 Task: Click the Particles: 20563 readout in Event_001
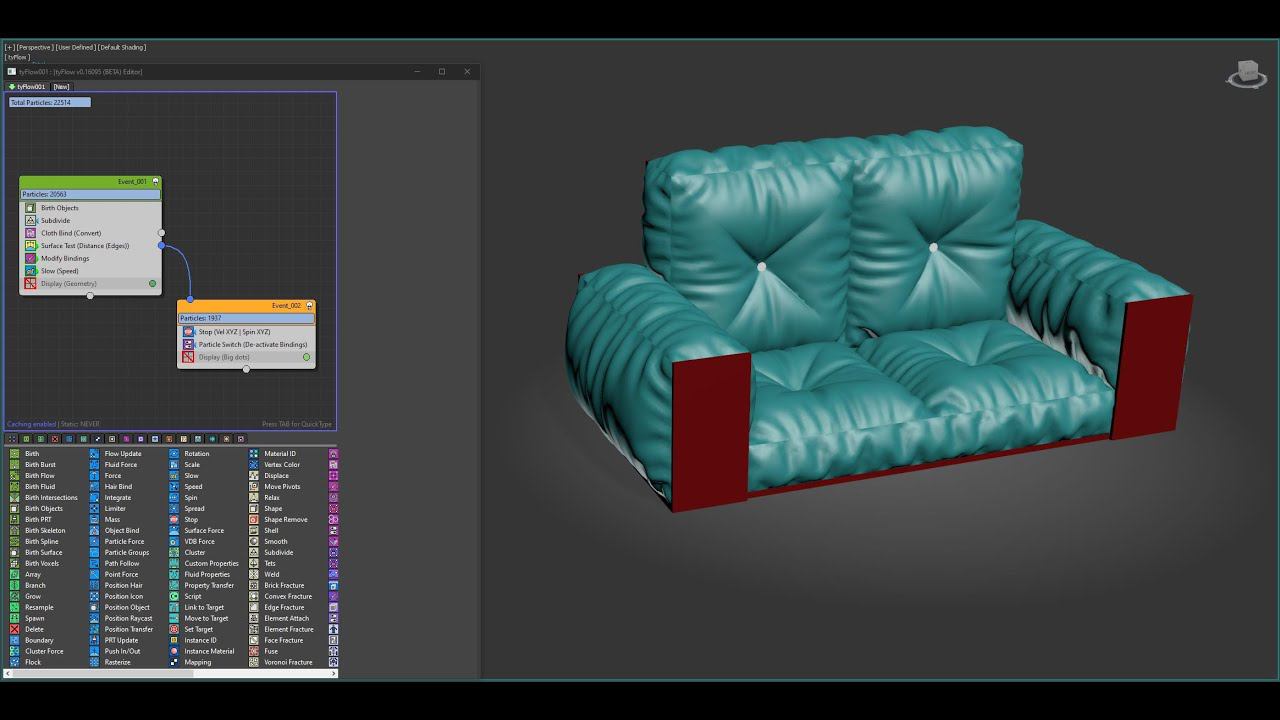(90, 195)
